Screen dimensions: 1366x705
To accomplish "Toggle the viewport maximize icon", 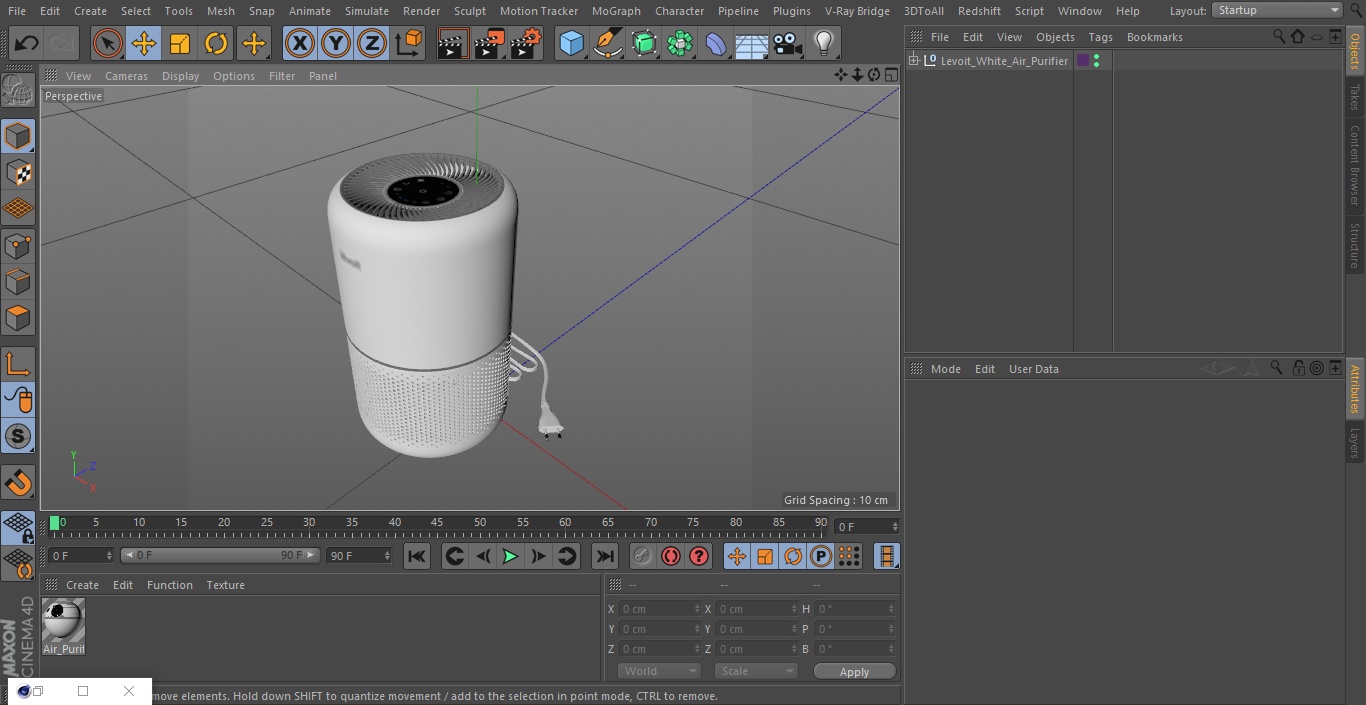I will 890,75.
